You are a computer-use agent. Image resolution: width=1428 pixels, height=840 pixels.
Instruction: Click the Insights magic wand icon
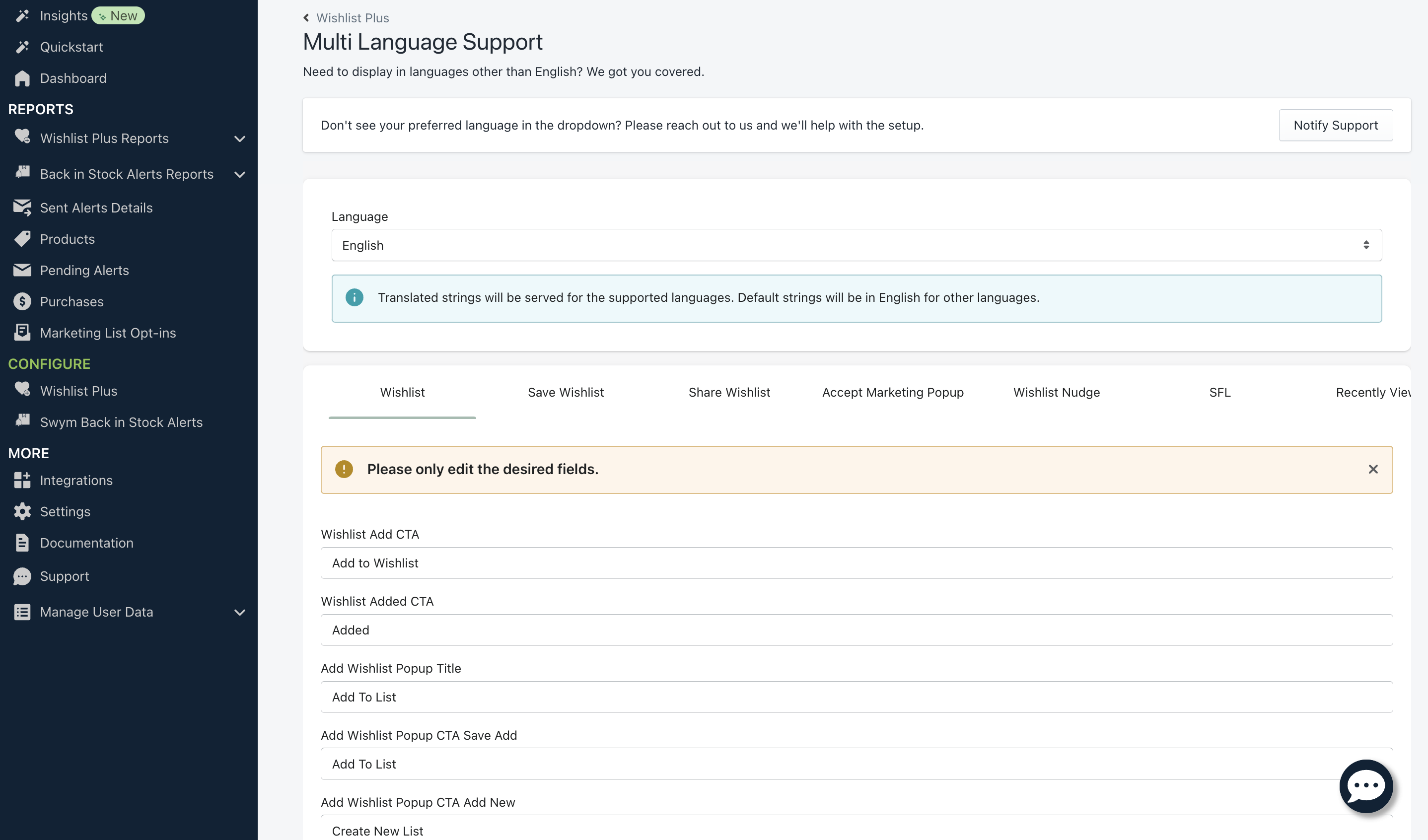(x=22, y=16)
